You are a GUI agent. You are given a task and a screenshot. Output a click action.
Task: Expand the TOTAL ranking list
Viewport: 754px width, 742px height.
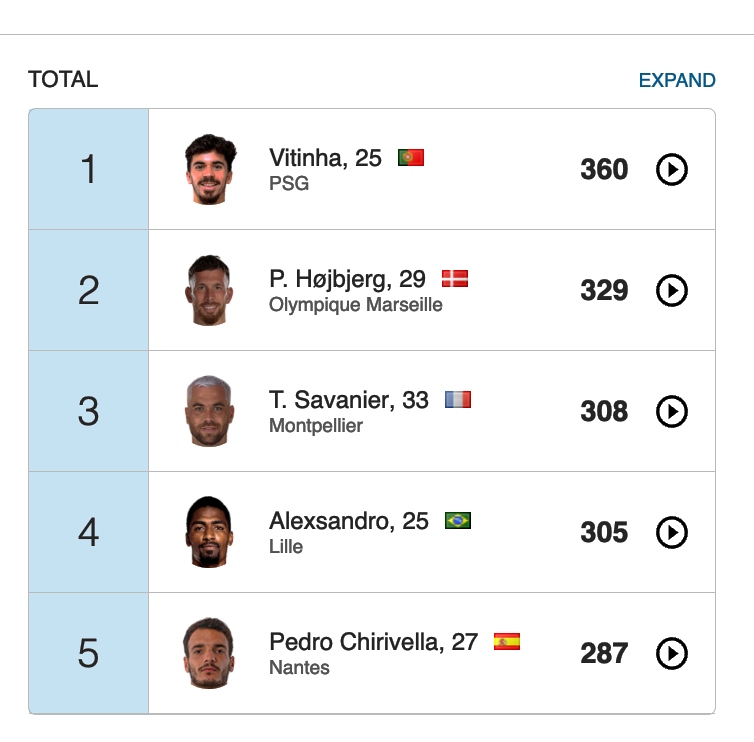click(677, 81)
